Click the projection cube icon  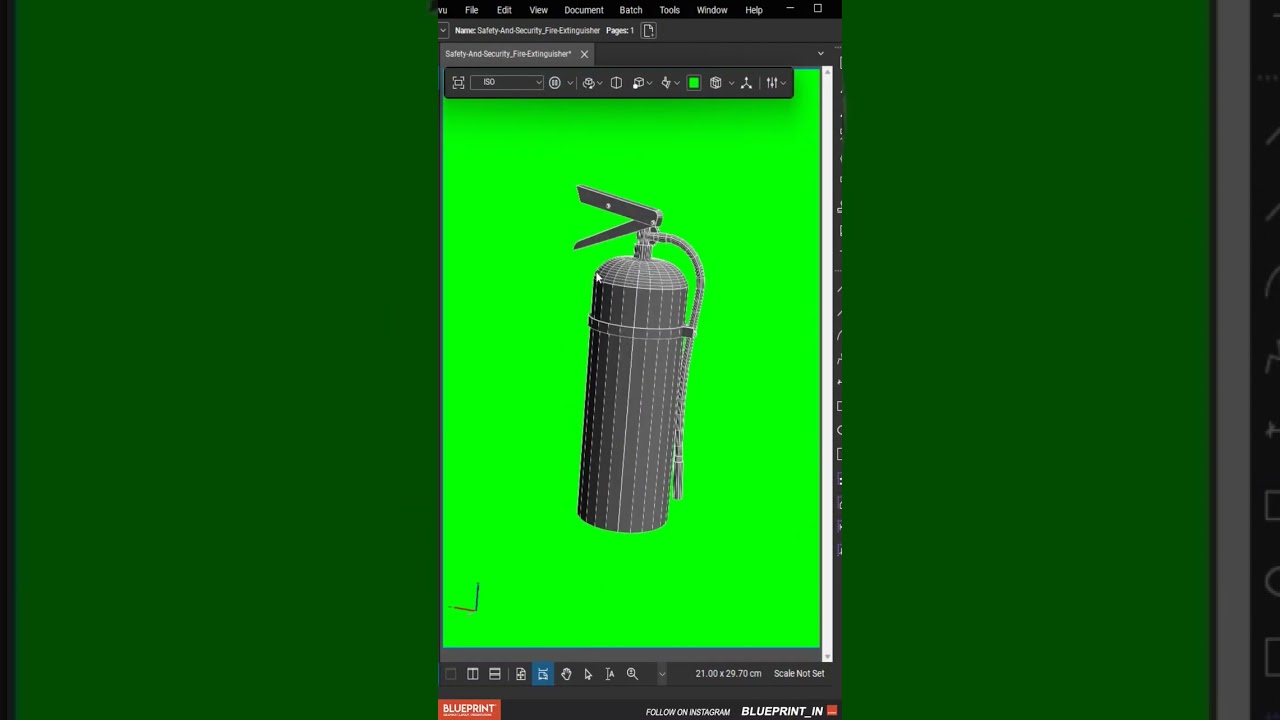pos(638,83)
